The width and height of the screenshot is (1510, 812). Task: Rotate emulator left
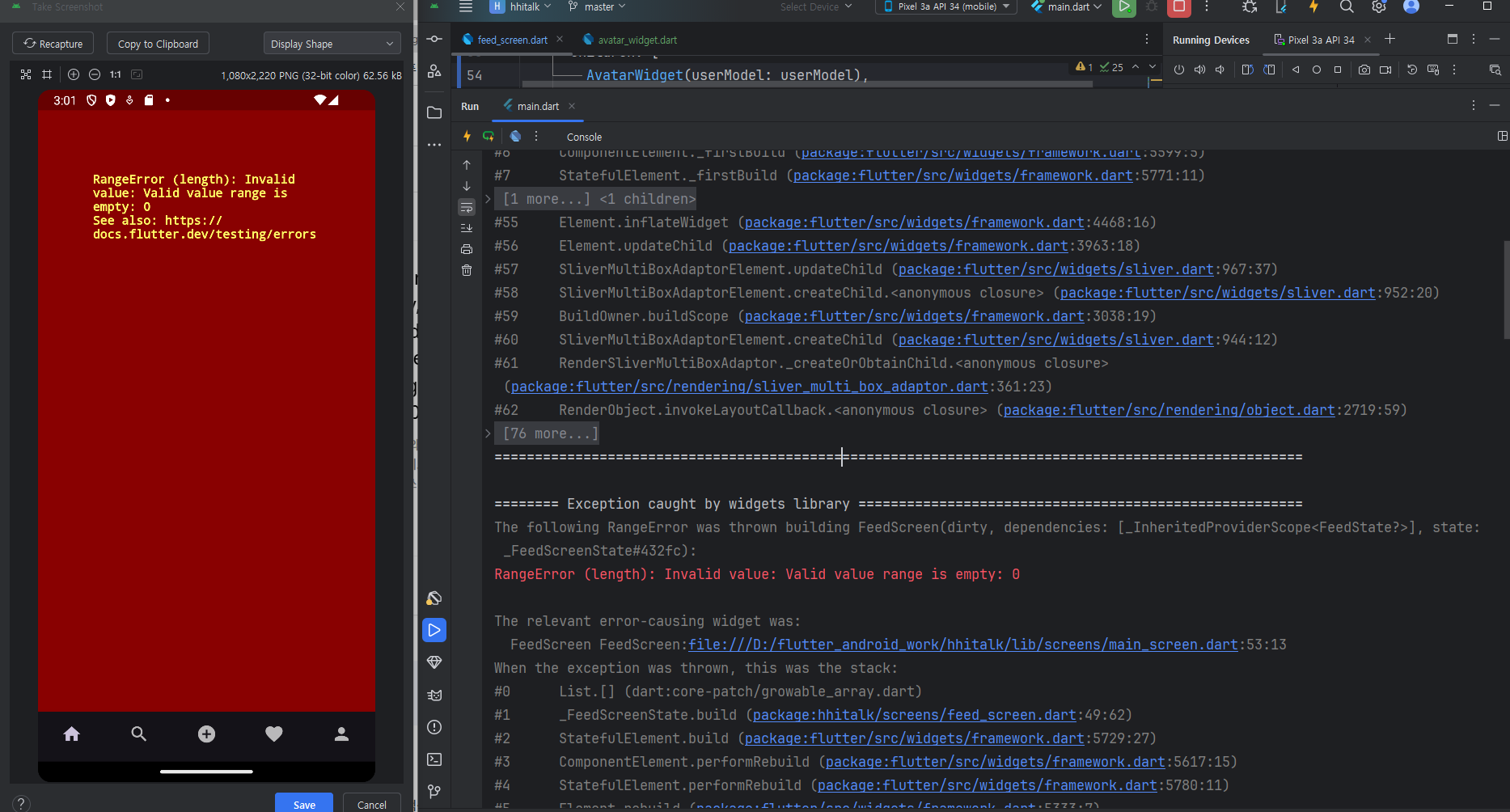tap(1247, 70)
